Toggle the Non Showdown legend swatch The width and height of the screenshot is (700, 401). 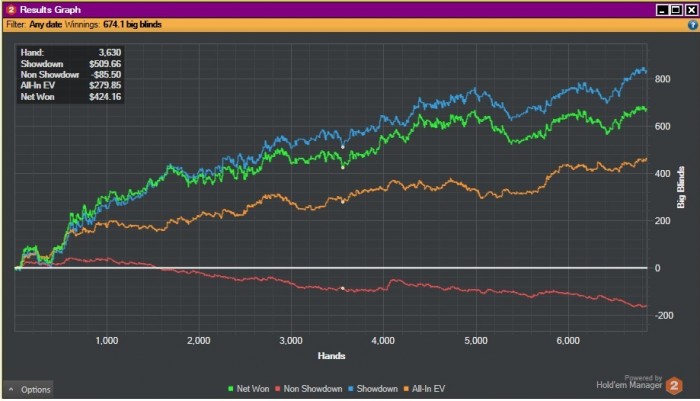[278, 389]
